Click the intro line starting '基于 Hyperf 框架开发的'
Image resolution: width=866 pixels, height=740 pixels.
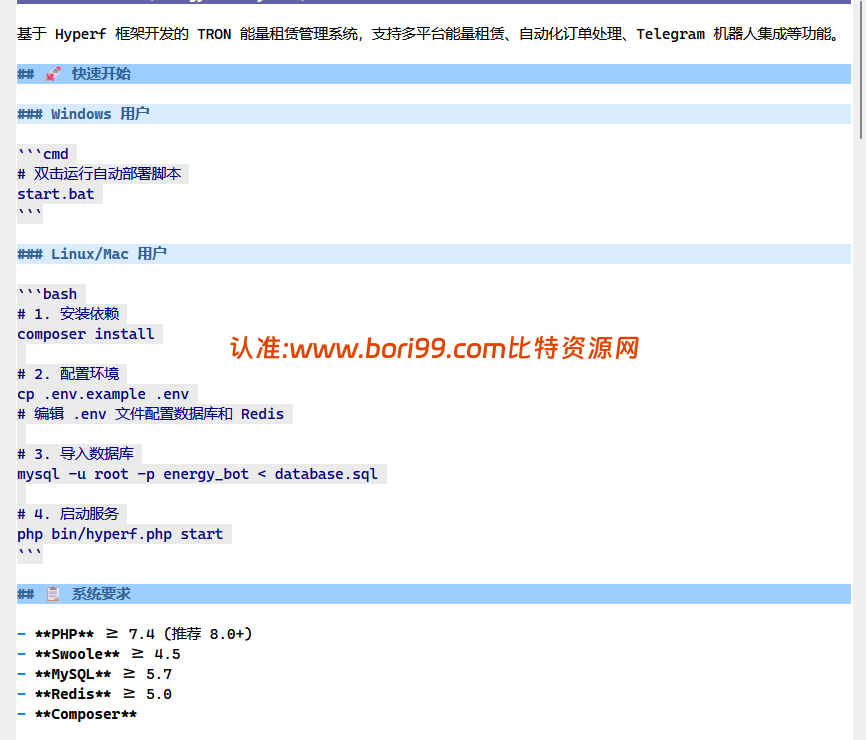430,34
